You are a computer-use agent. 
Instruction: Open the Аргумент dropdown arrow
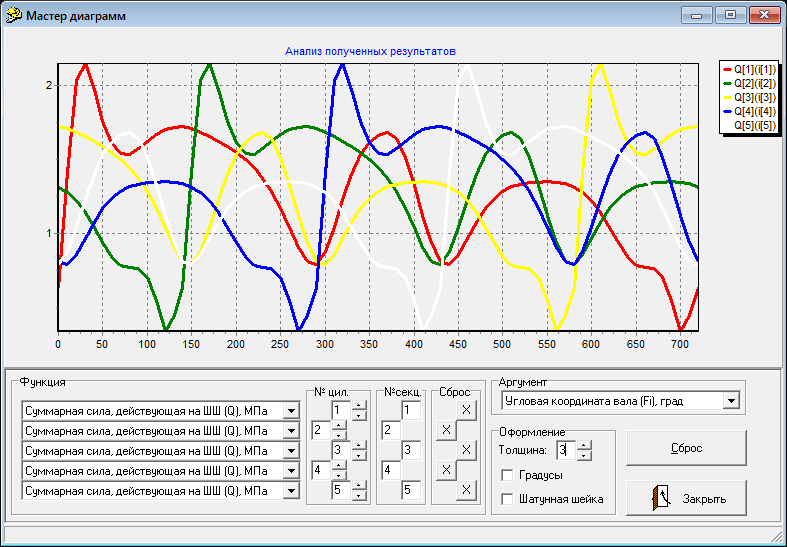[731, 400]
